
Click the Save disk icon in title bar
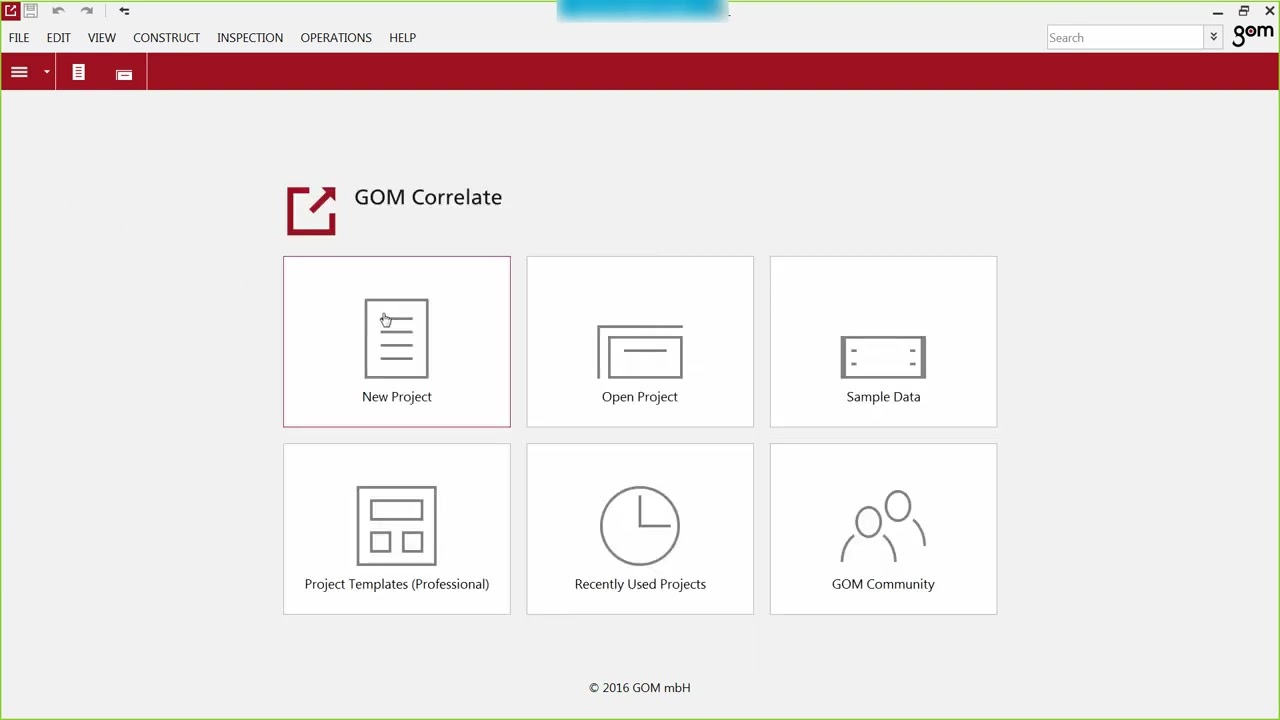[31, 11]
